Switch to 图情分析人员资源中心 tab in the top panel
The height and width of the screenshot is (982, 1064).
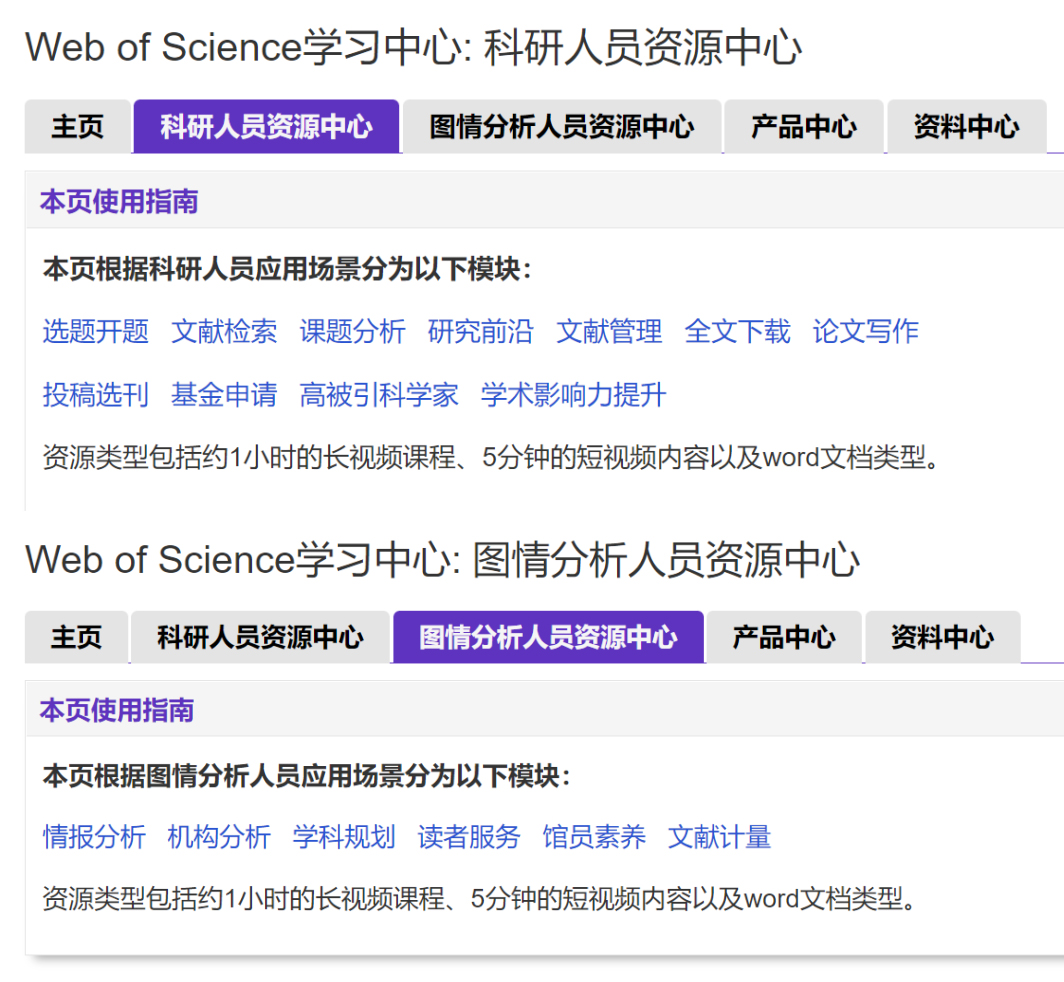(562, 126)
